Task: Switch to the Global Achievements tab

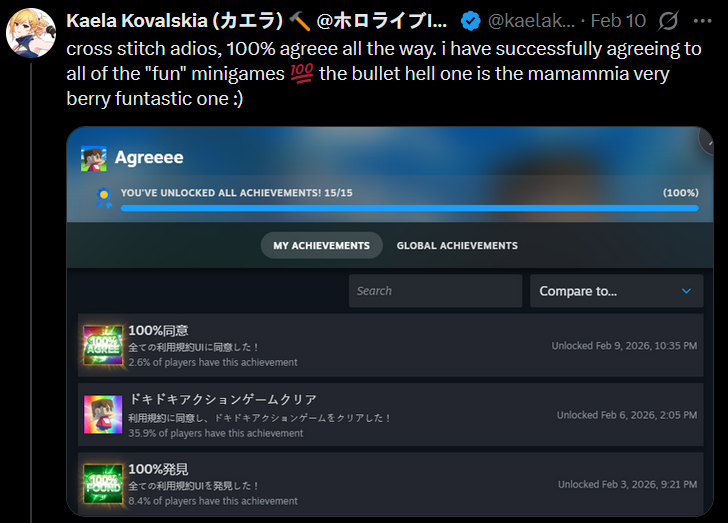Action: pos(457,245)
